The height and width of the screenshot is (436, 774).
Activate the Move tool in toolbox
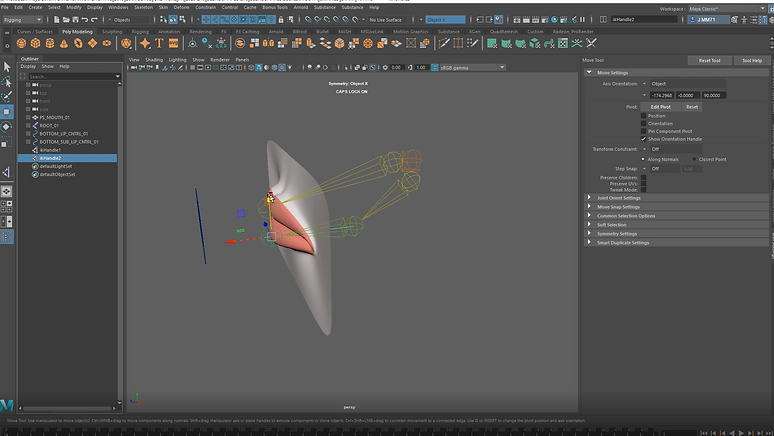click(x=7, y=112)
